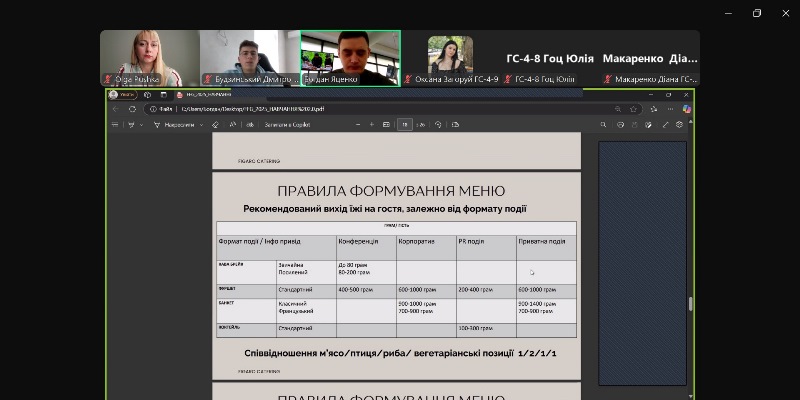Click the Workspaces icon in browser title bar

point(147,94)
